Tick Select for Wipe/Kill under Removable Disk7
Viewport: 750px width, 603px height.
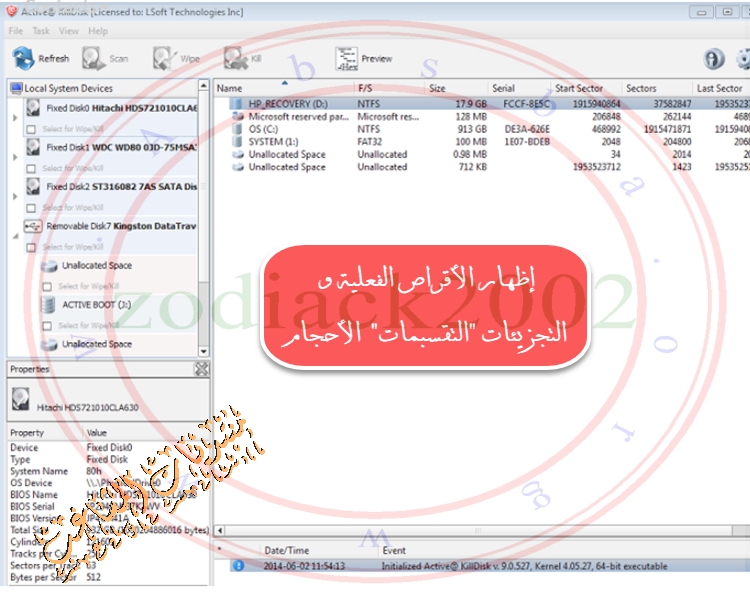31,247
